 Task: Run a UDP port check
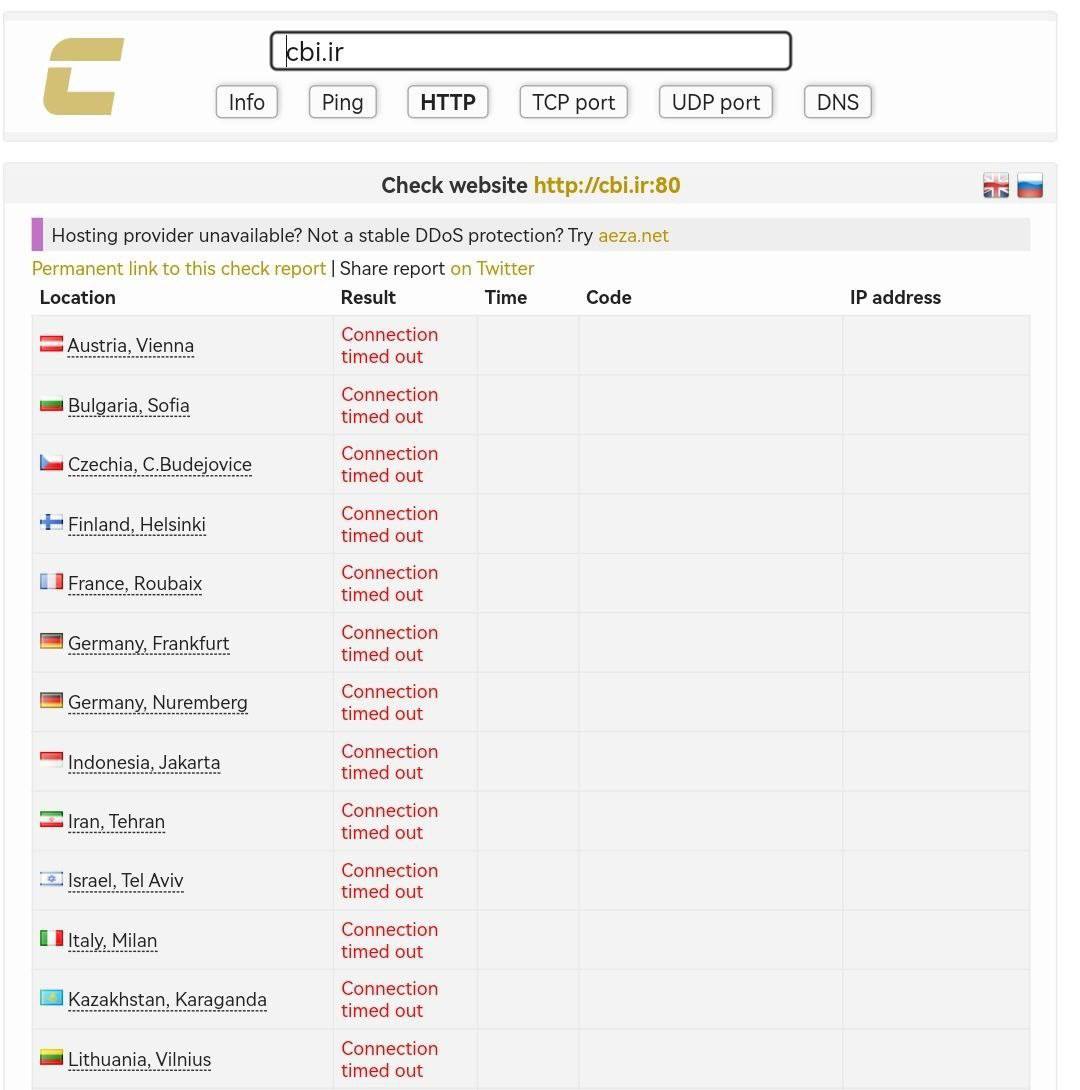coord(716,102)
